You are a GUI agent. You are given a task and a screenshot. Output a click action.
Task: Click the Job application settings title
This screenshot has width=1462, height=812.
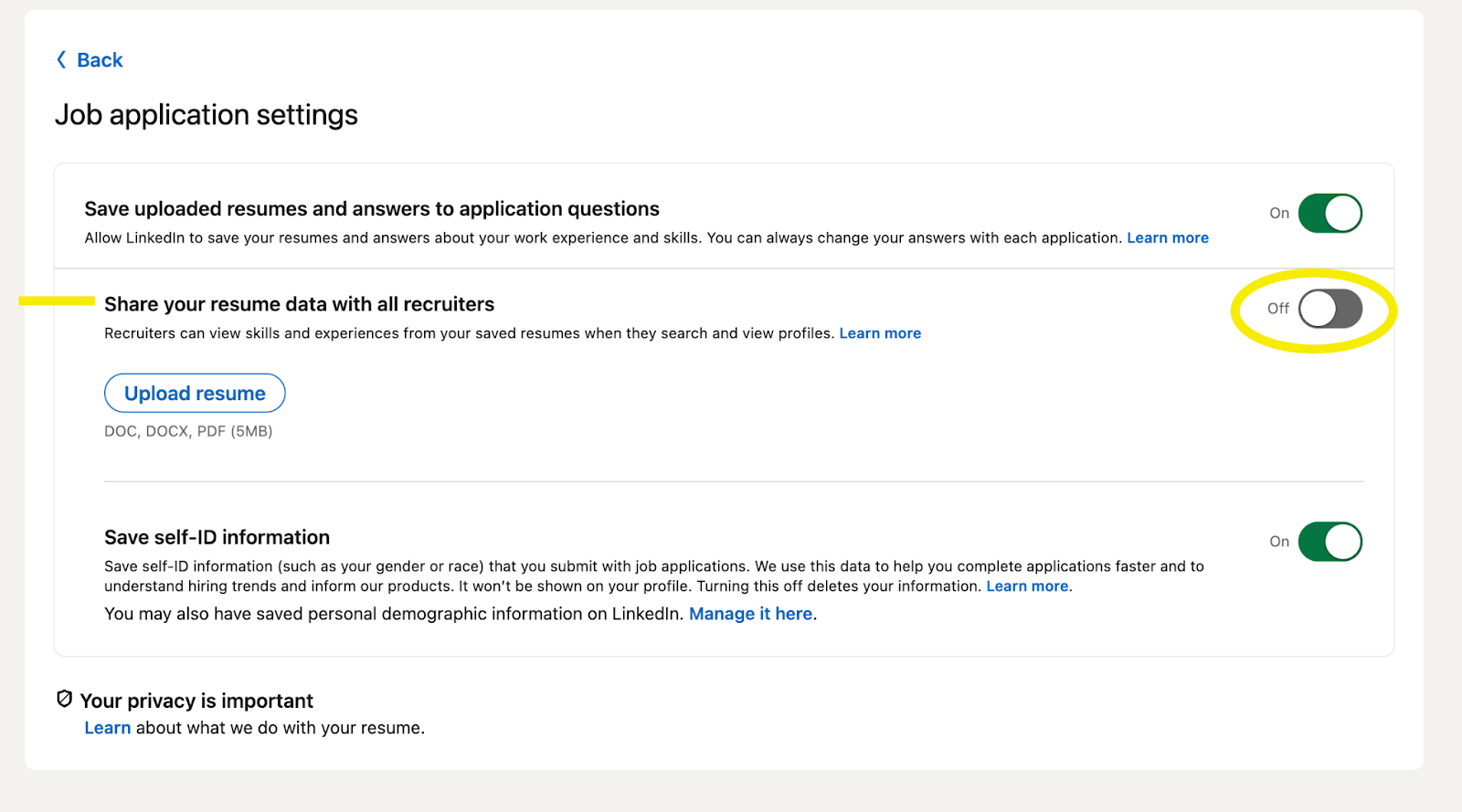click(x=207, y=115)
